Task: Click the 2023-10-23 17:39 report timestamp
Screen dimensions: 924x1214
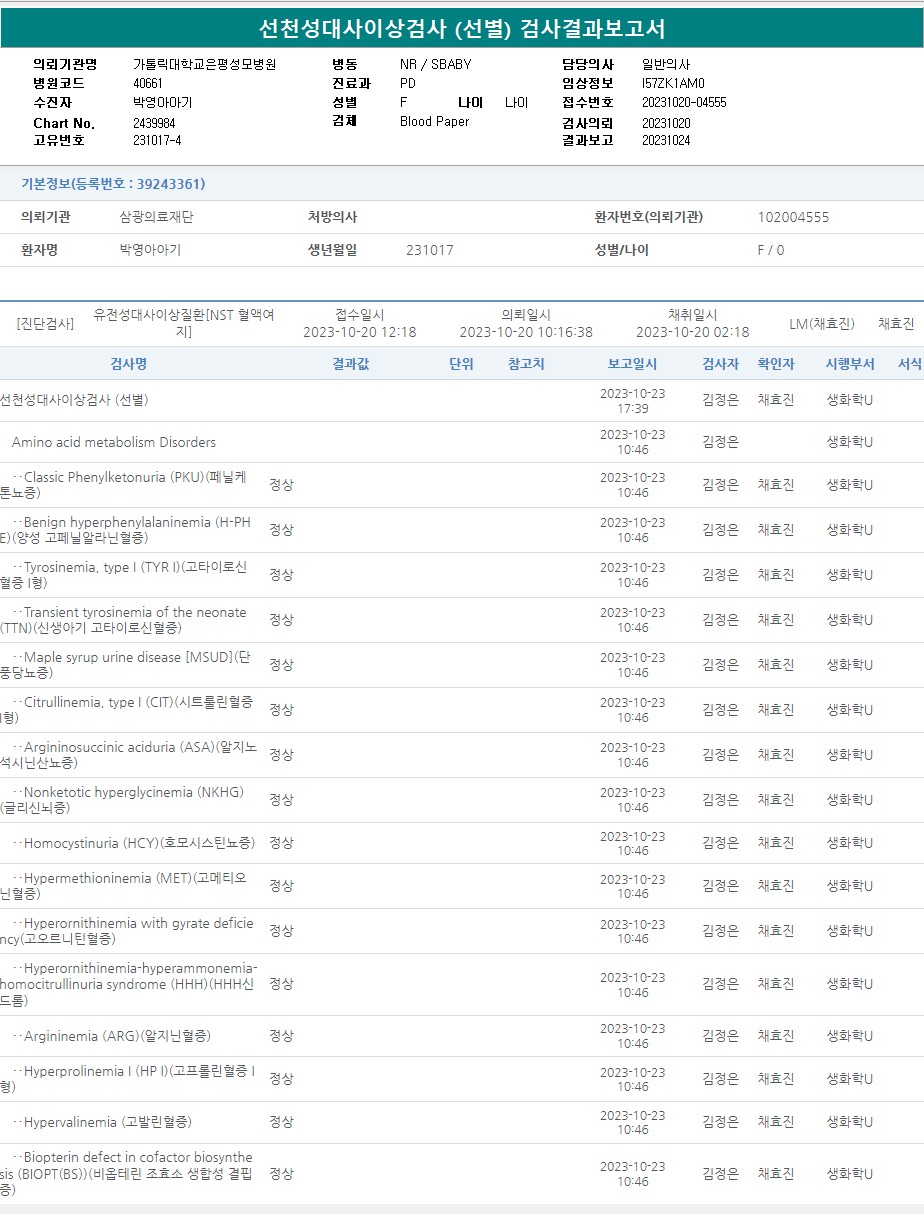Action: click(x=632, y=400)
